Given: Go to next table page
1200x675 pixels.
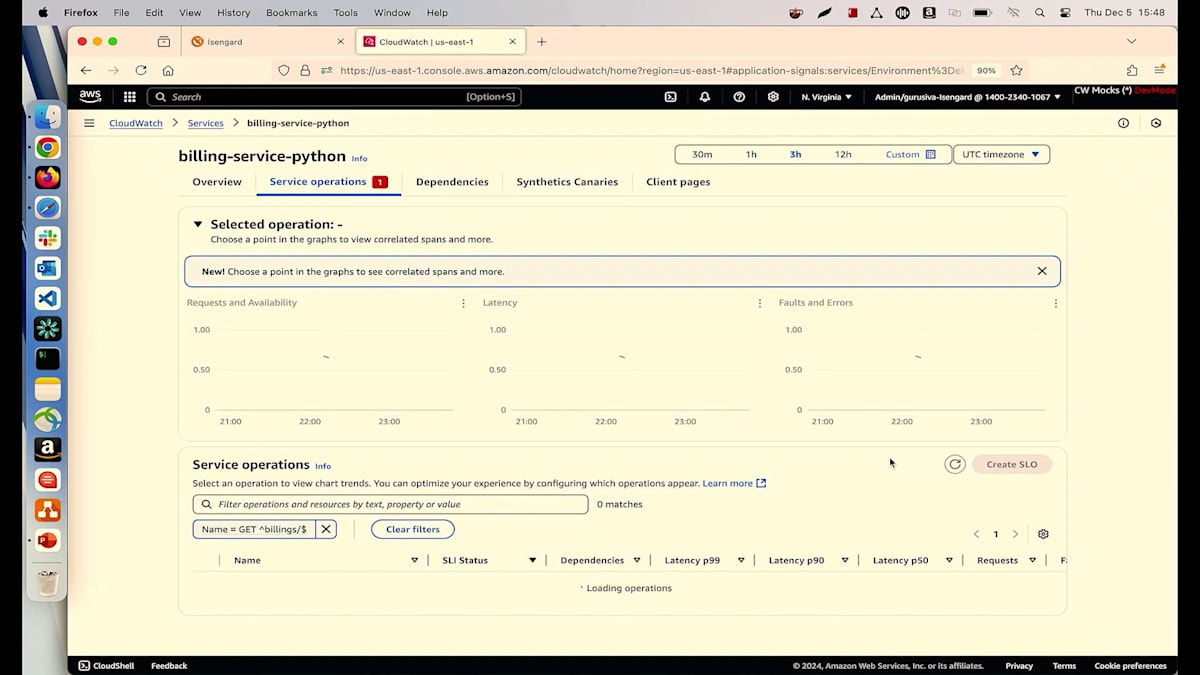Looking at the screenshot, I should coord(1015,534).
